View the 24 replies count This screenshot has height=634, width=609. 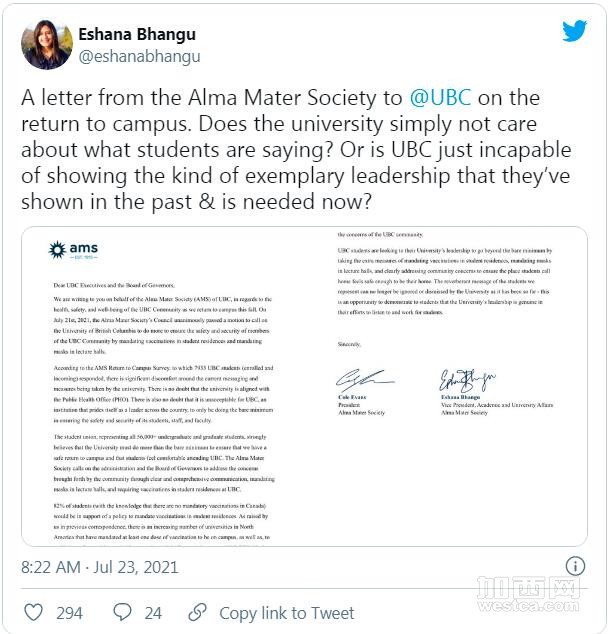pyautogui.click(x=153, y=612)
